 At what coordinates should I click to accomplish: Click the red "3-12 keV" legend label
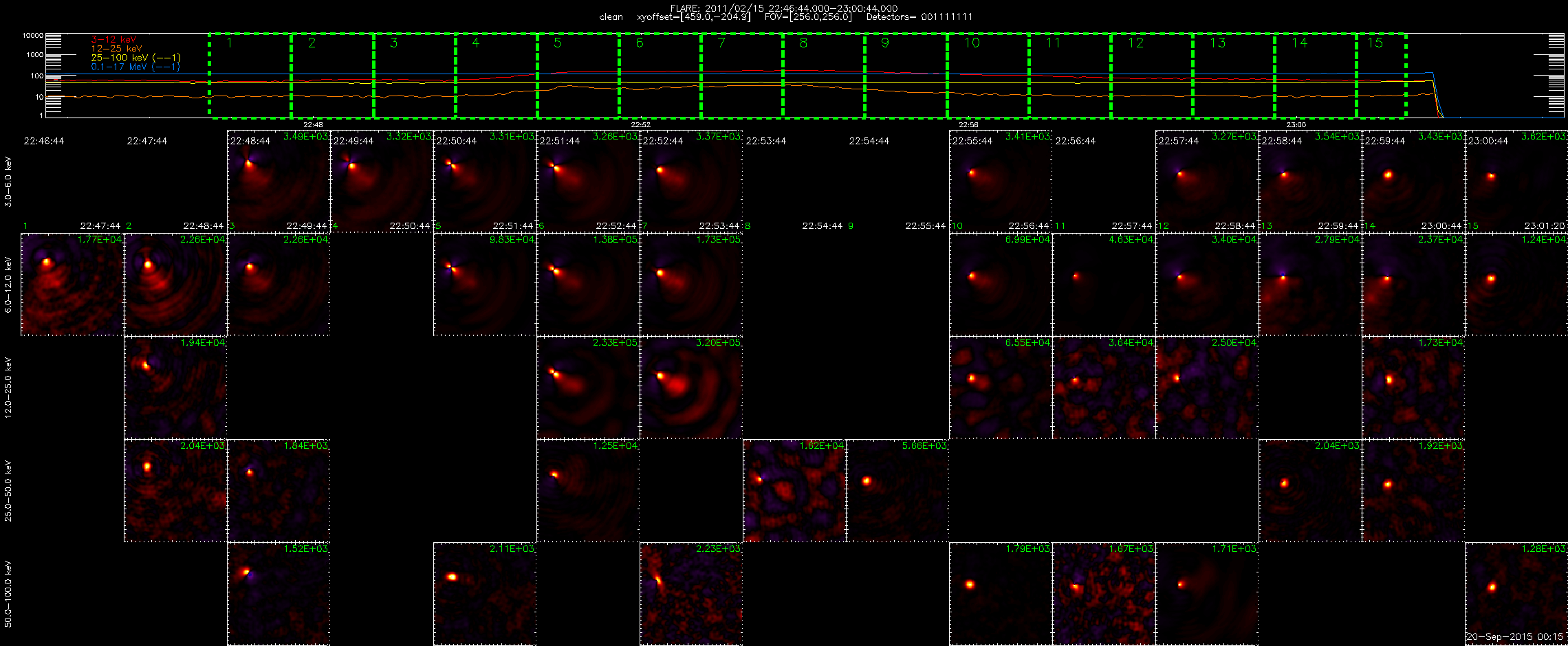pos(113,40)
